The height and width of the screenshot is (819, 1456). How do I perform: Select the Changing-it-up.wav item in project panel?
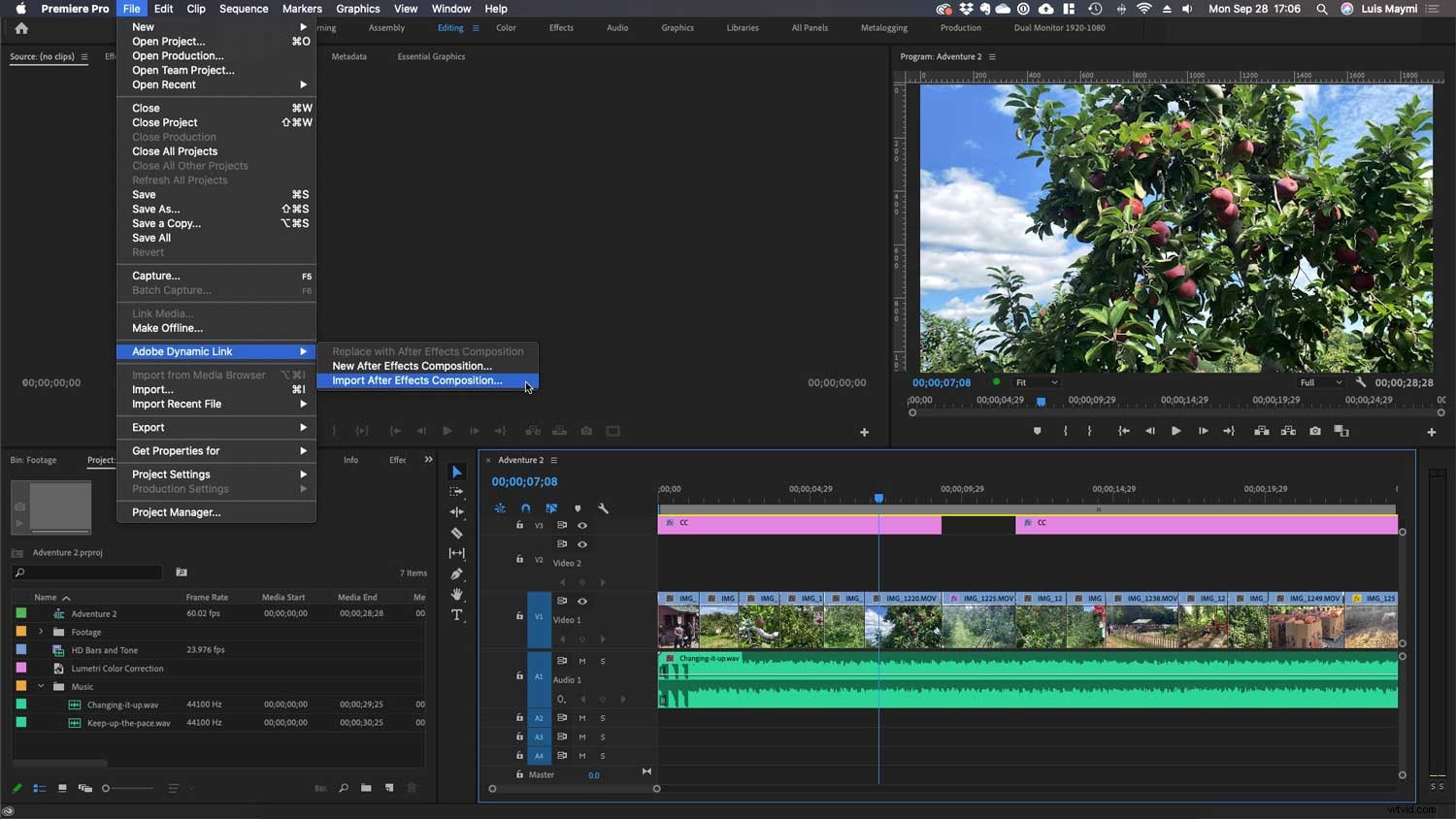point(123,704)
